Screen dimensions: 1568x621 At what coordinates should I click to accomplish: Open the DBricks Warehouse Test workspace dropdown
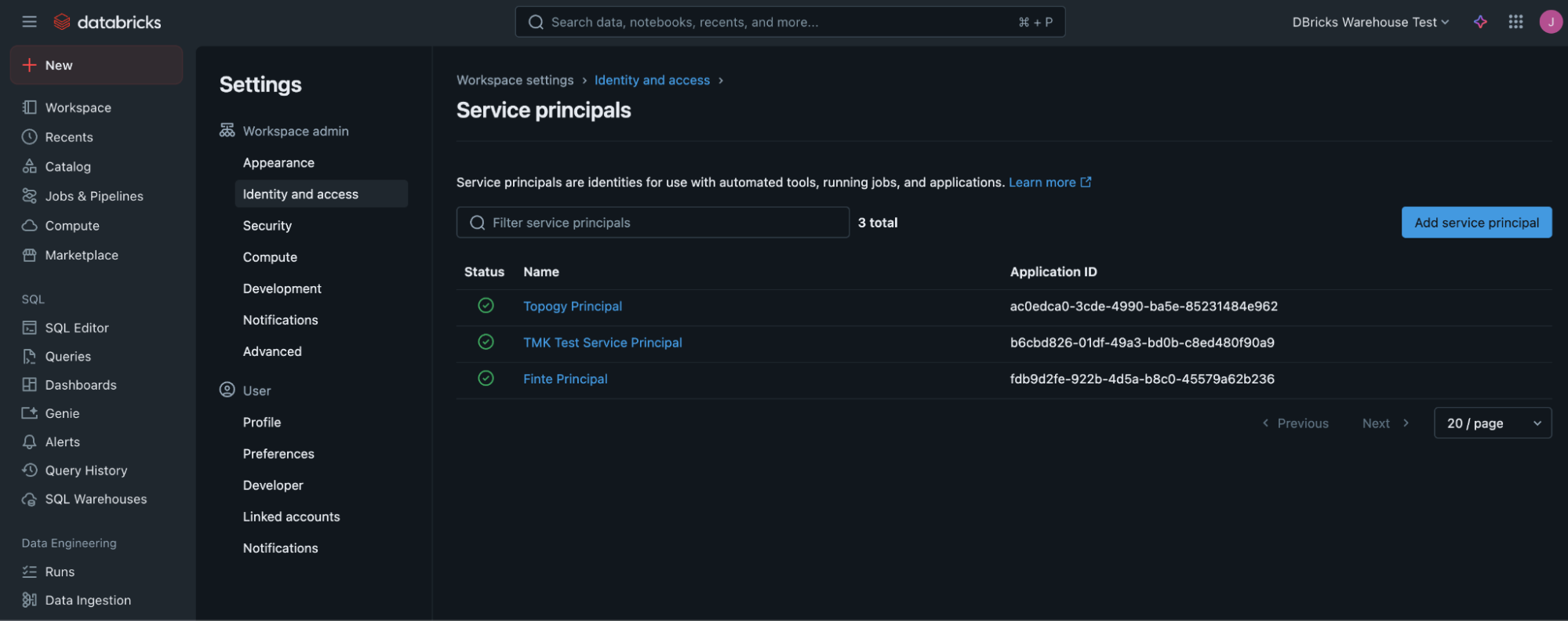[x=1370, y=22]
